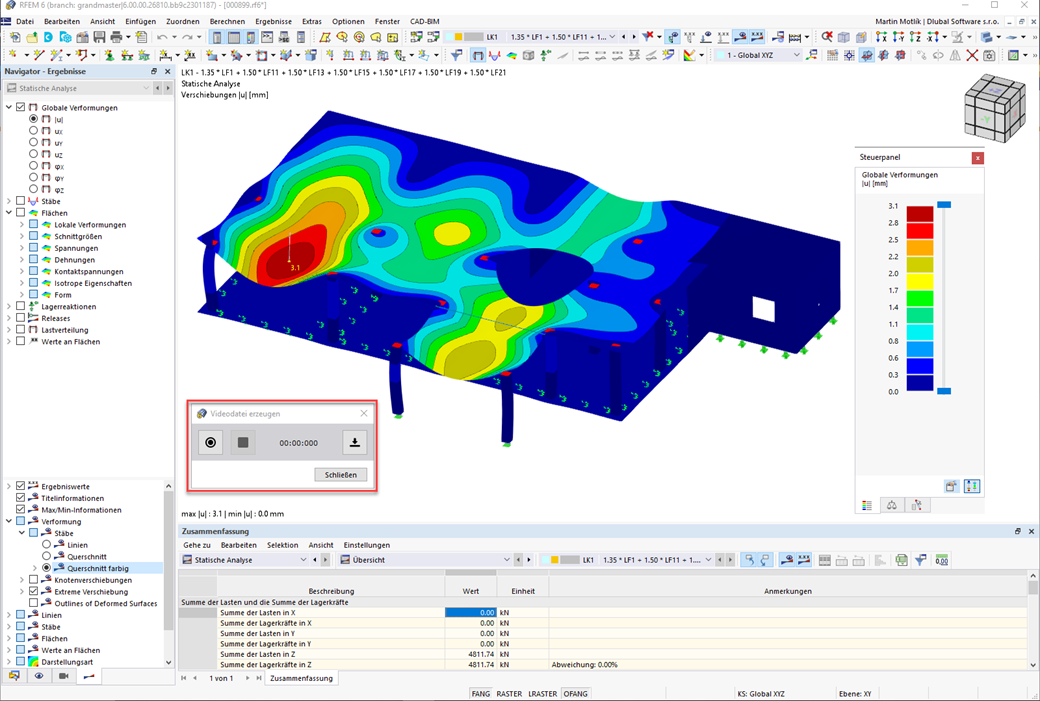Click OFANG in the status bar
Image resolution: width=1040 pixels, height=701 pixels.
[575, 694]
